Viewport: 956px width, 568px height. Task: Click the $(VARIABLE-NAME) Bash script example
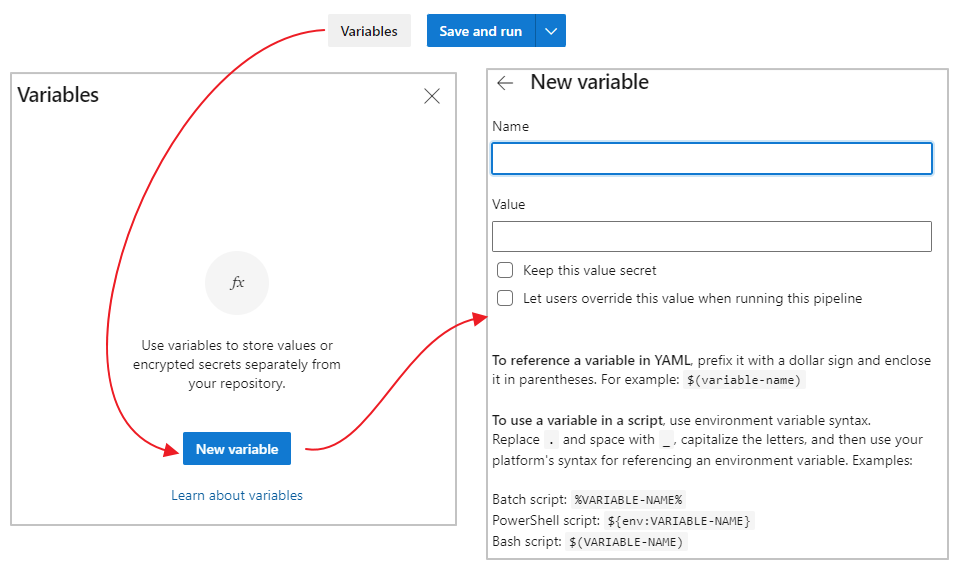(x=627, y=542)
